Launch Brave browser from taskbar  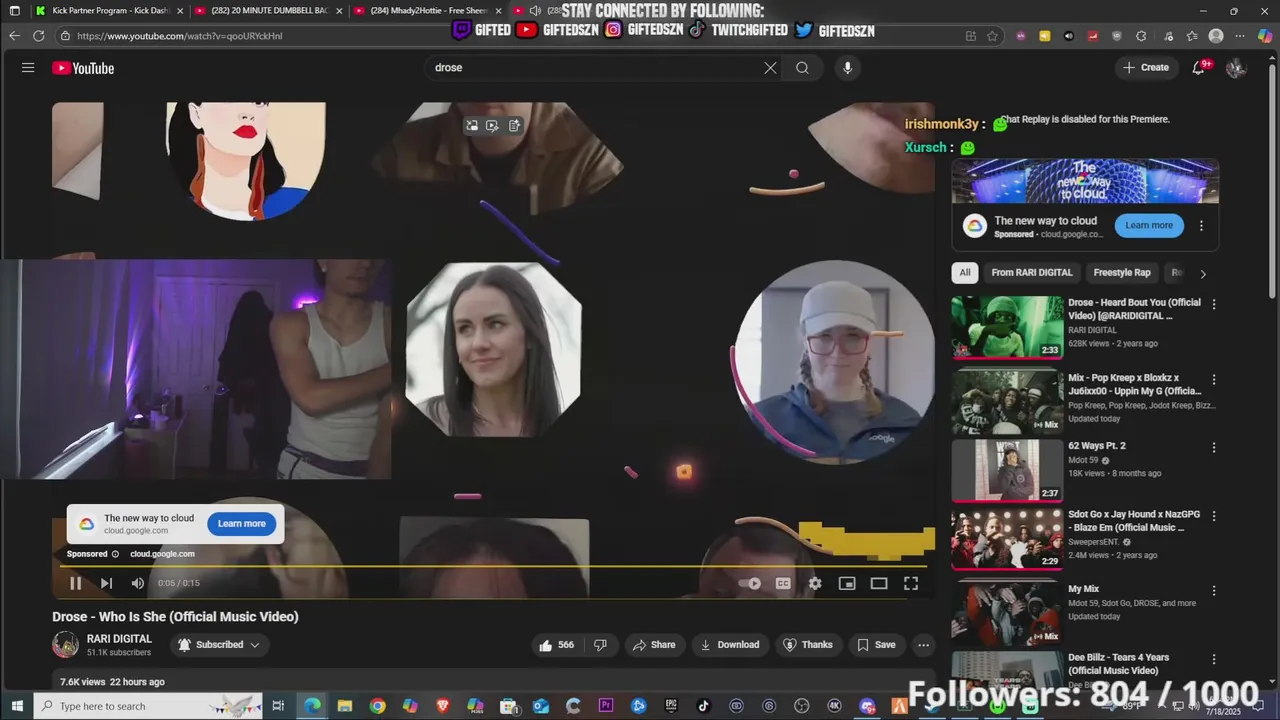click(442, 706)
